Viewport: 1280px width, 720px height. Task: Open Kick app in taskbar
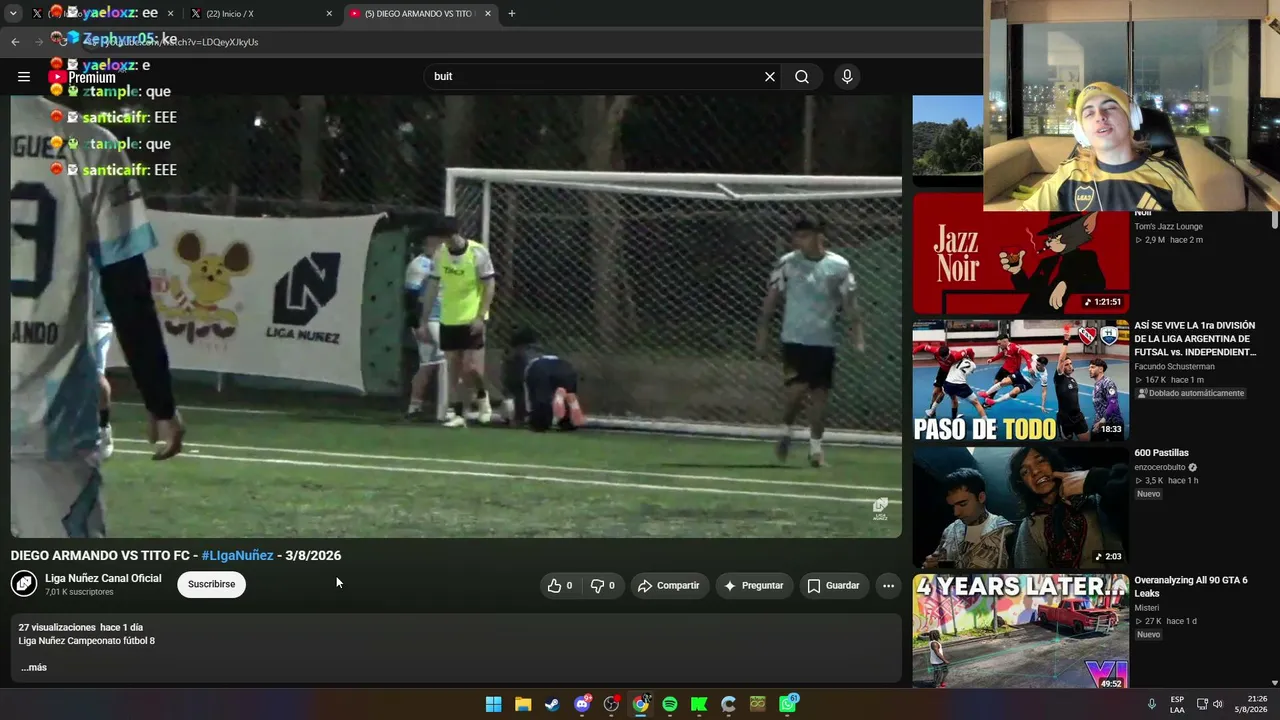699,704
